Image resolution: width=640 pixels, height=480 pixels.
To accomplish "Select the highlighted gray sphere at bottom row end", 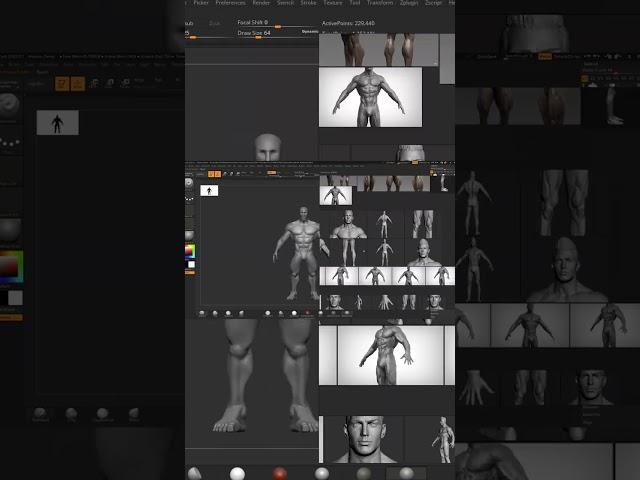I will pyautogui.click(x=406, y=473).
